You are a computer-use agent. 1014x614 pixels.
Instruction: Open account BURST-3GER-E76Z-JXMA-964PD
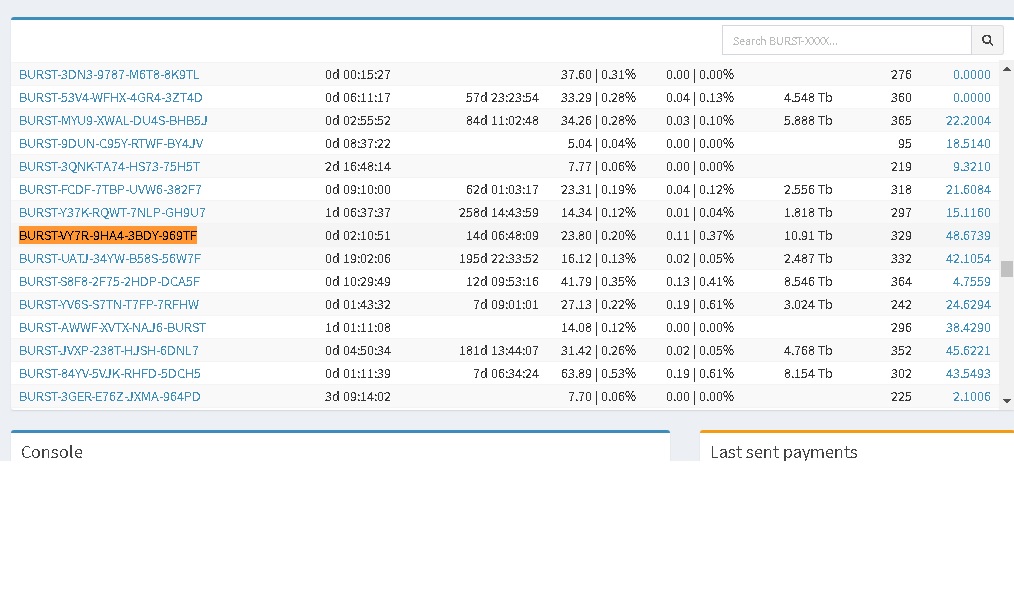110,396
